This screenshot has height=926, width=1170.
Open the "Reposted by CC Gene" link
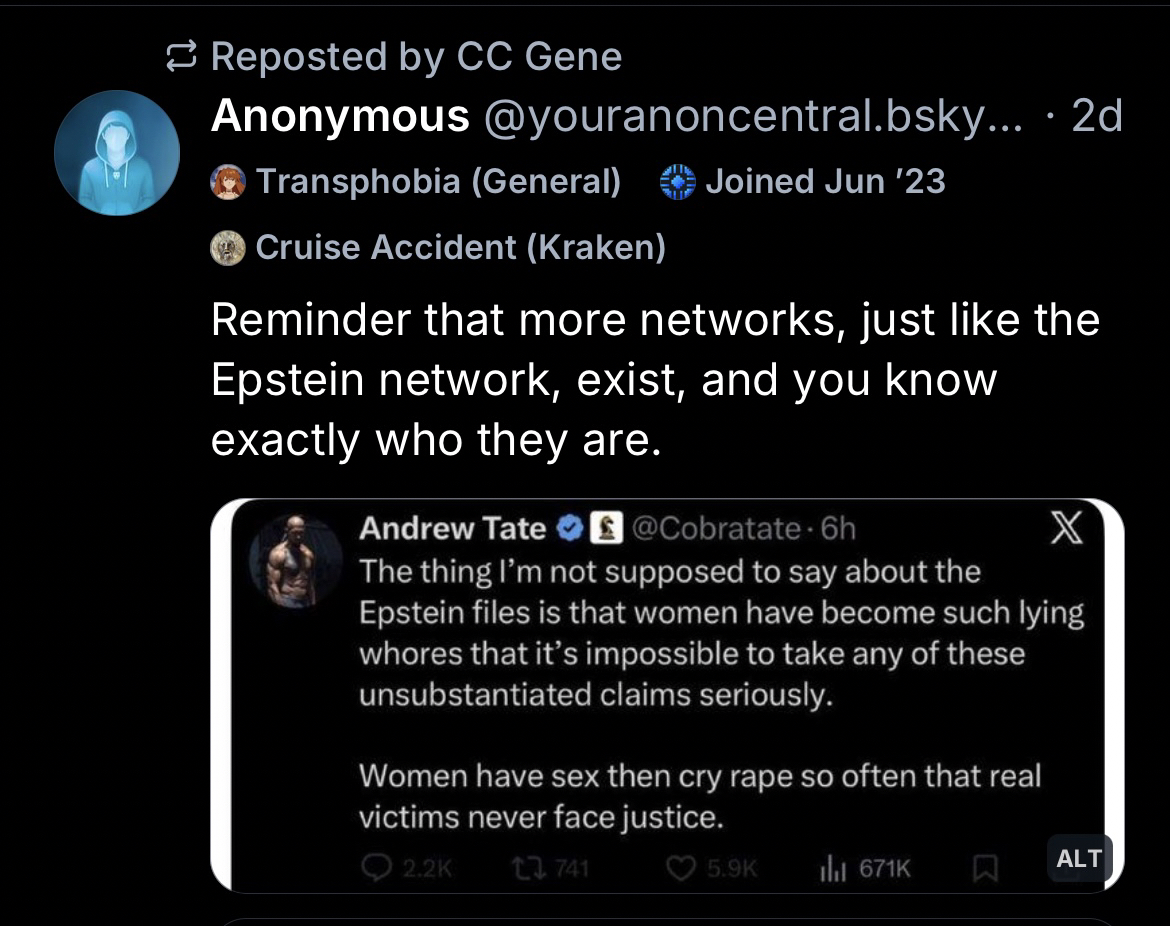point(416,58)
